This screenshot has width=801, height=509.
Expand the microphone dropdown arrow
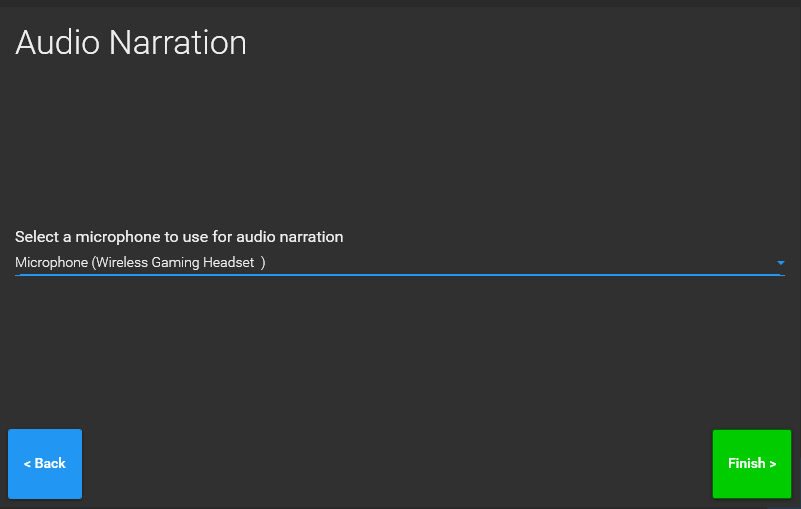tap(780, 263)
